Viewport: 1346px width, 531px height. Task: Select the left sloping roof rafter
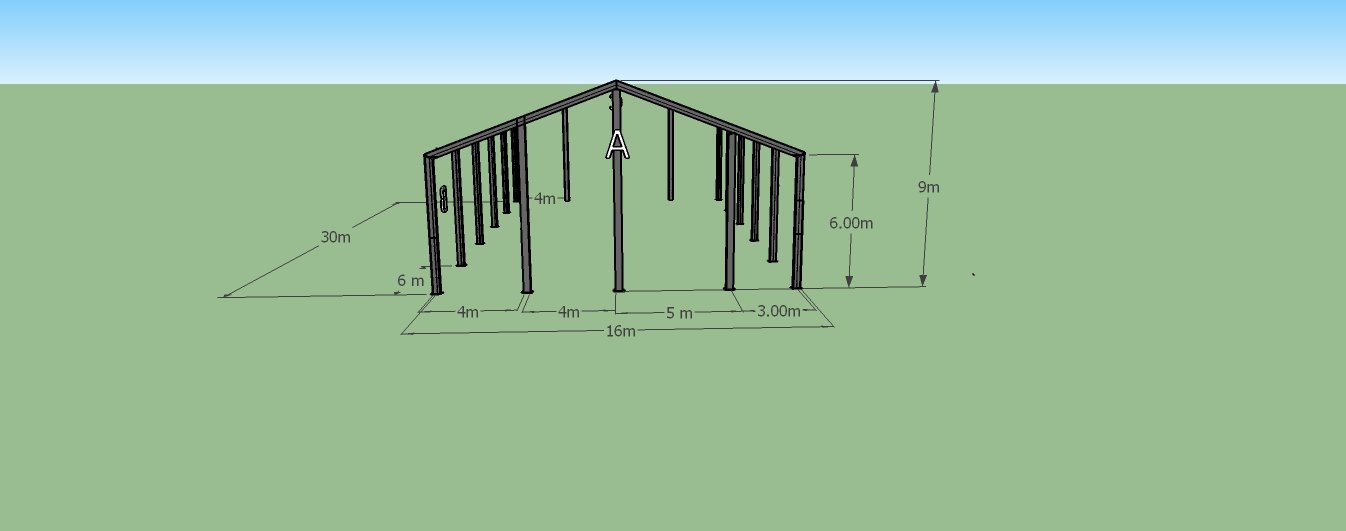[520, 118]
